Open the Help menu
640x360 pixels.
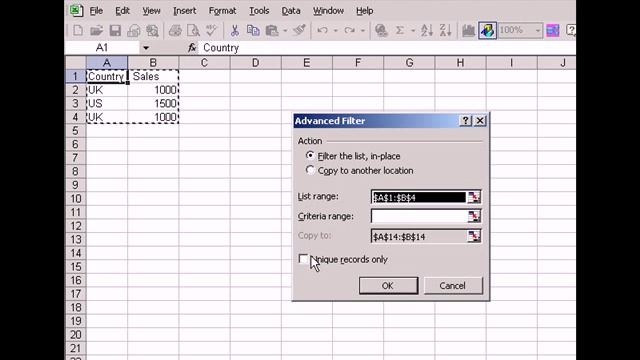click(364, 11)
